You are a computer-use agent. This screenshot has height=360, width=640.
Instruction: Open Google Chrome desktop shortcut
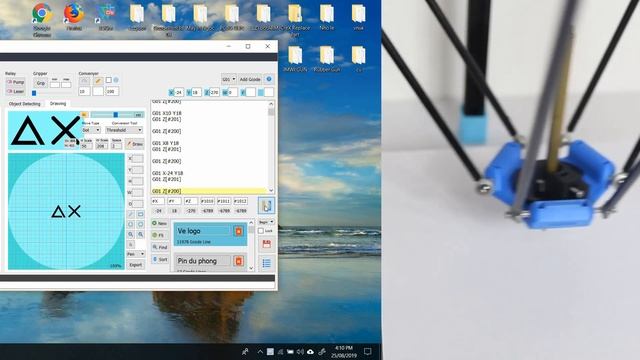click(x=42, y=18)
